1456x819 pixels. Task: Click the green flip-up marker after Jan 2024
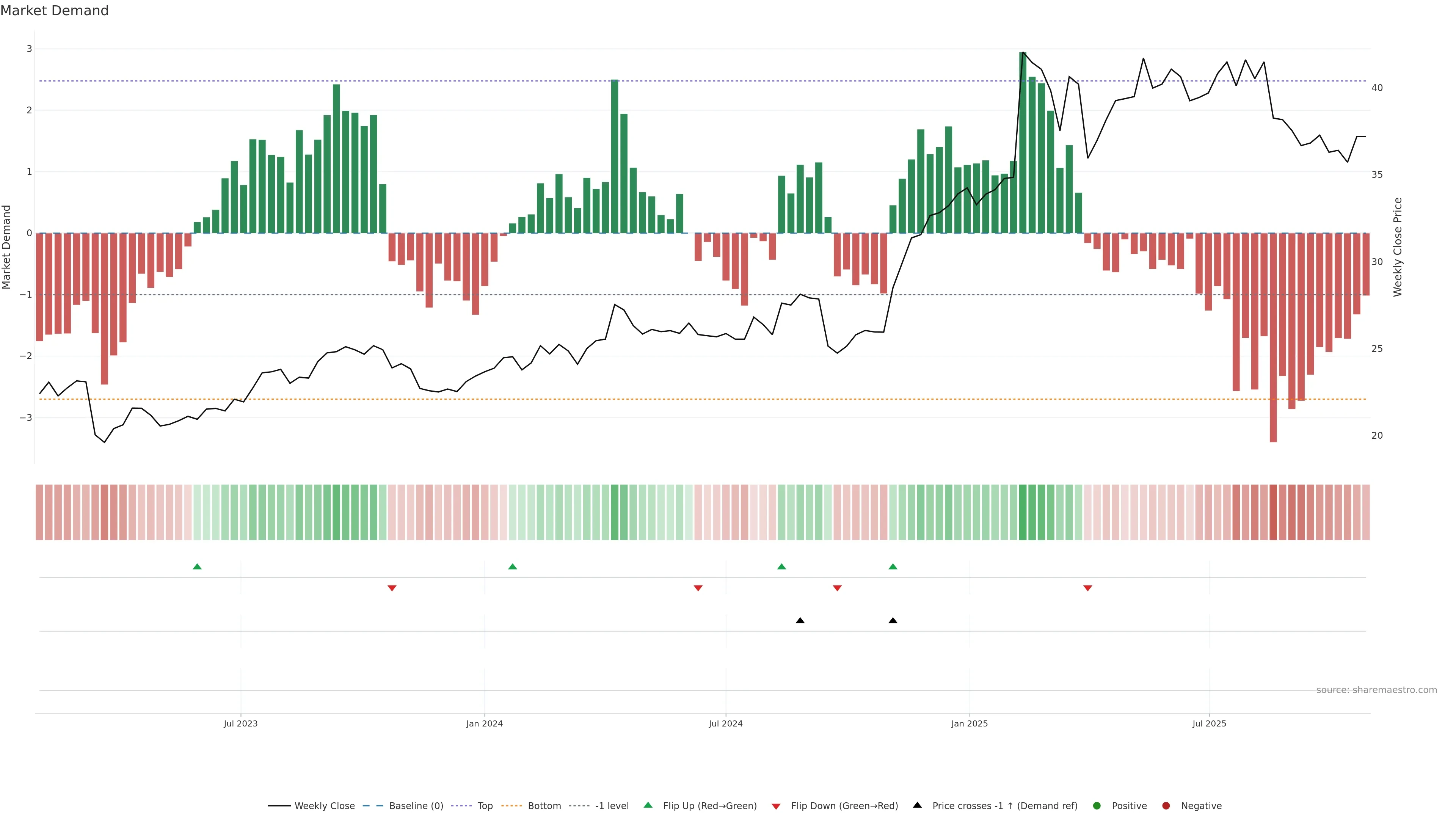(x=513, y=567)
